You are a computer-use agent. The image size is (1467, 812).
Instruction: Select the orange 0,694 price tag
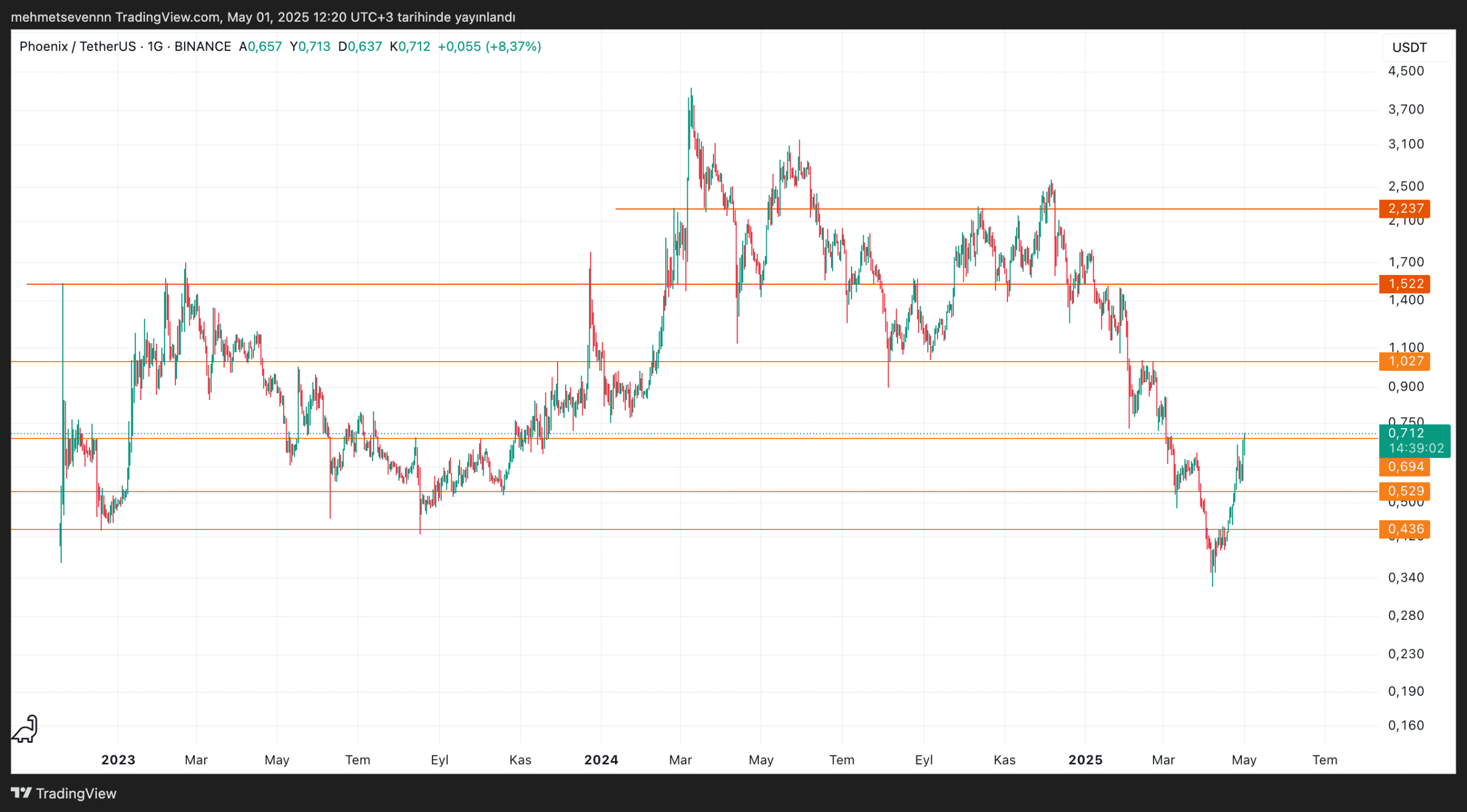point(1405,466)
